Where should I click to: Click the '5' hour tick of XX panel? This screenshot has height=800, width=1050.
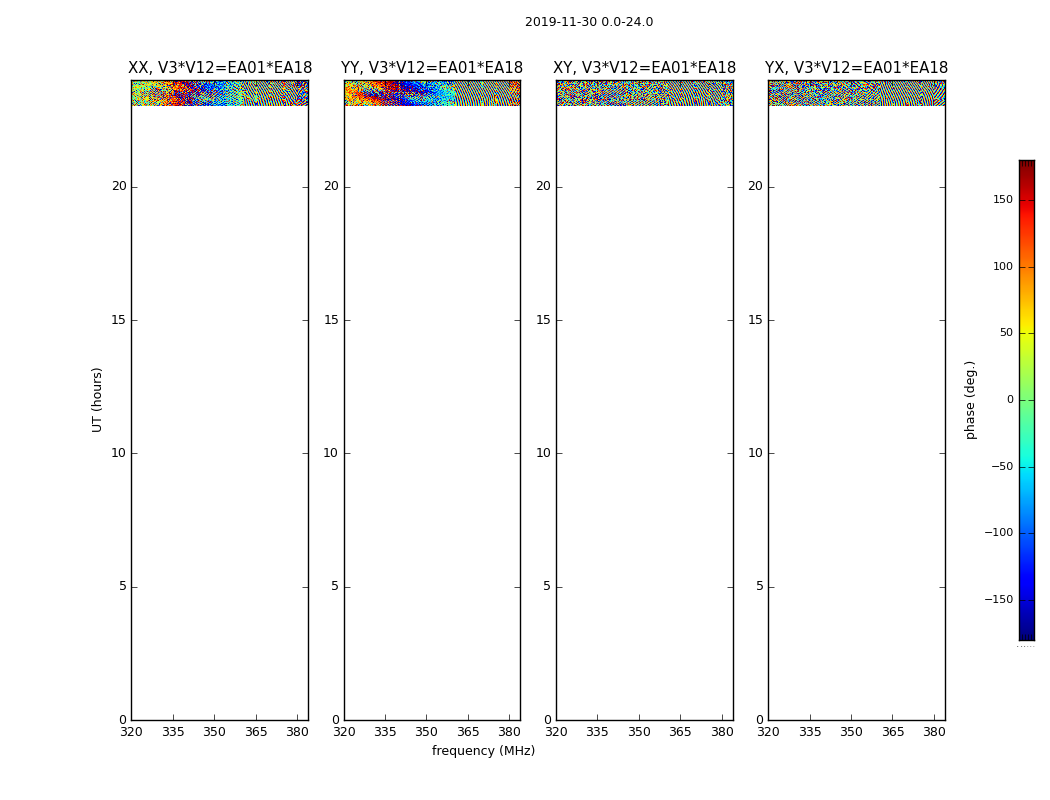coord(123,586)
